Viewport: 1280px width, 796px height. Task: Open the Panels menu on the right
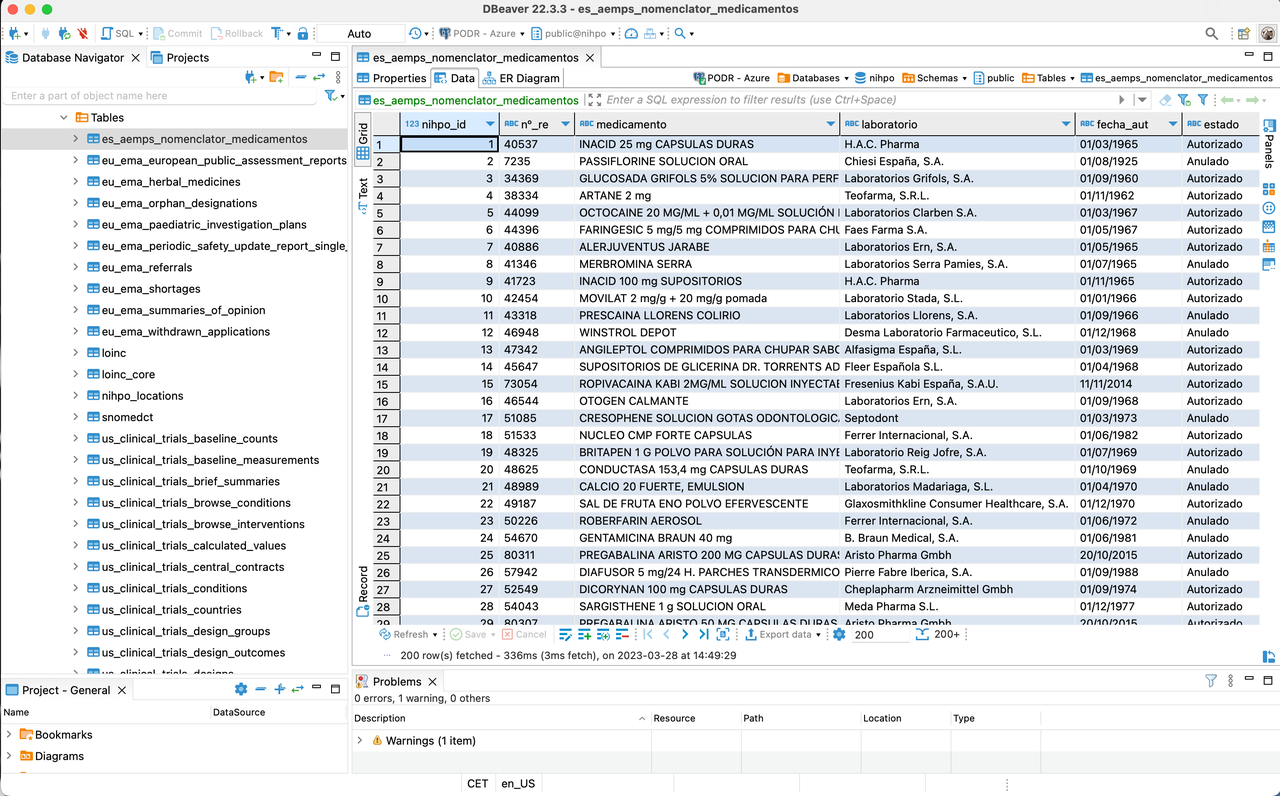click(1267, 127)
